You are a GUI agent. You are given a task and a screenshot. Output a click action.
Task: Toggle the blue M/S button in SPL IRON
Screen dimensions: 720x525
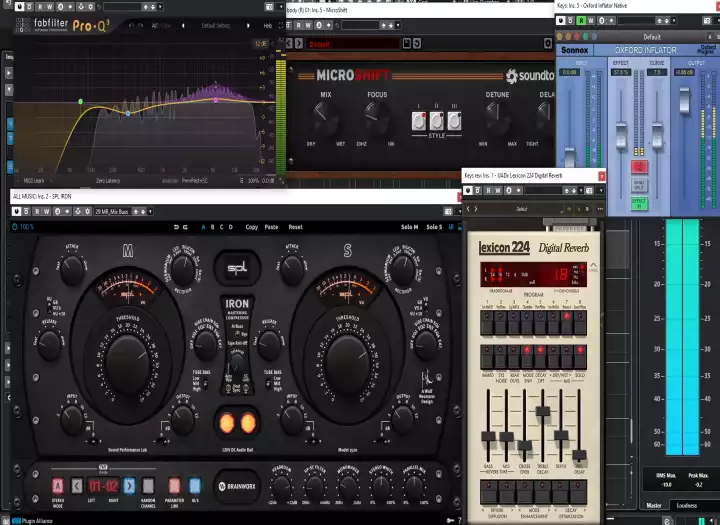[x=195, y=486]
